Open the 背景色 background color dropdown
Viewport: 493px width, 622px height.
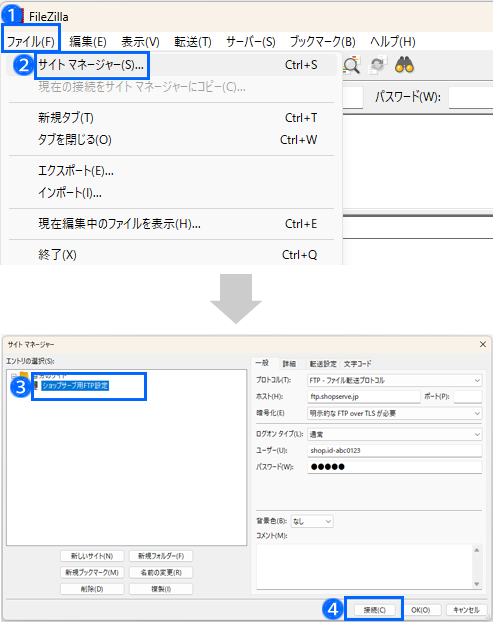312,521
